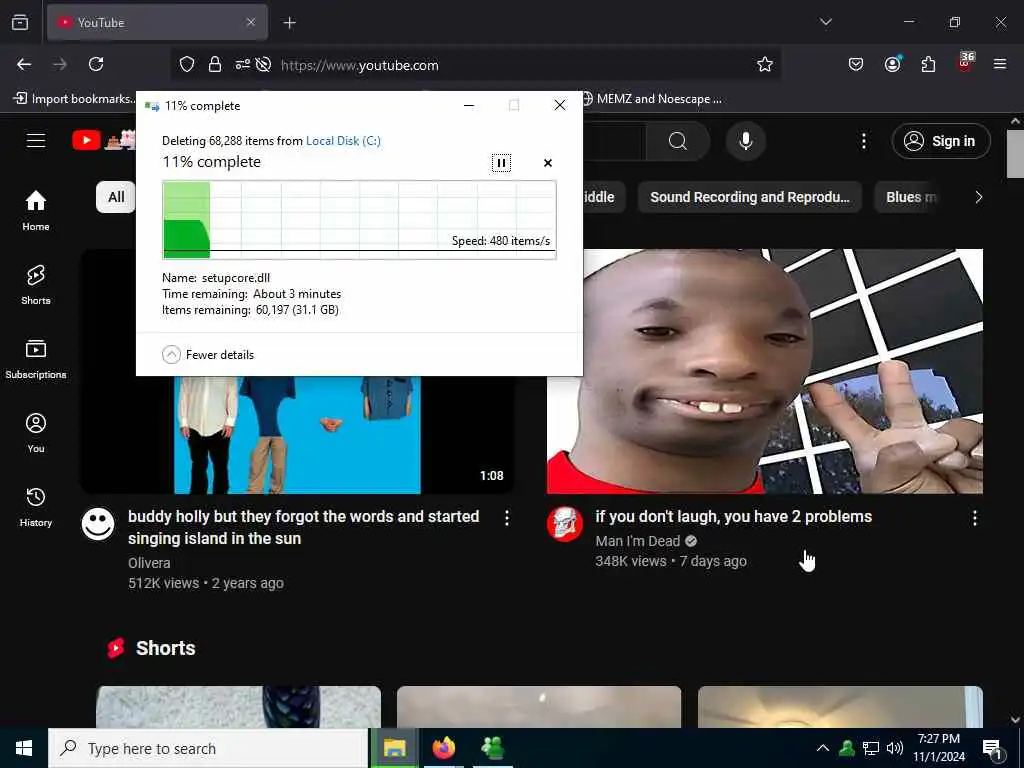Open options for if you don't laugh video
This screenshot has height=768, width=1024.
click(x=974, y=519)
